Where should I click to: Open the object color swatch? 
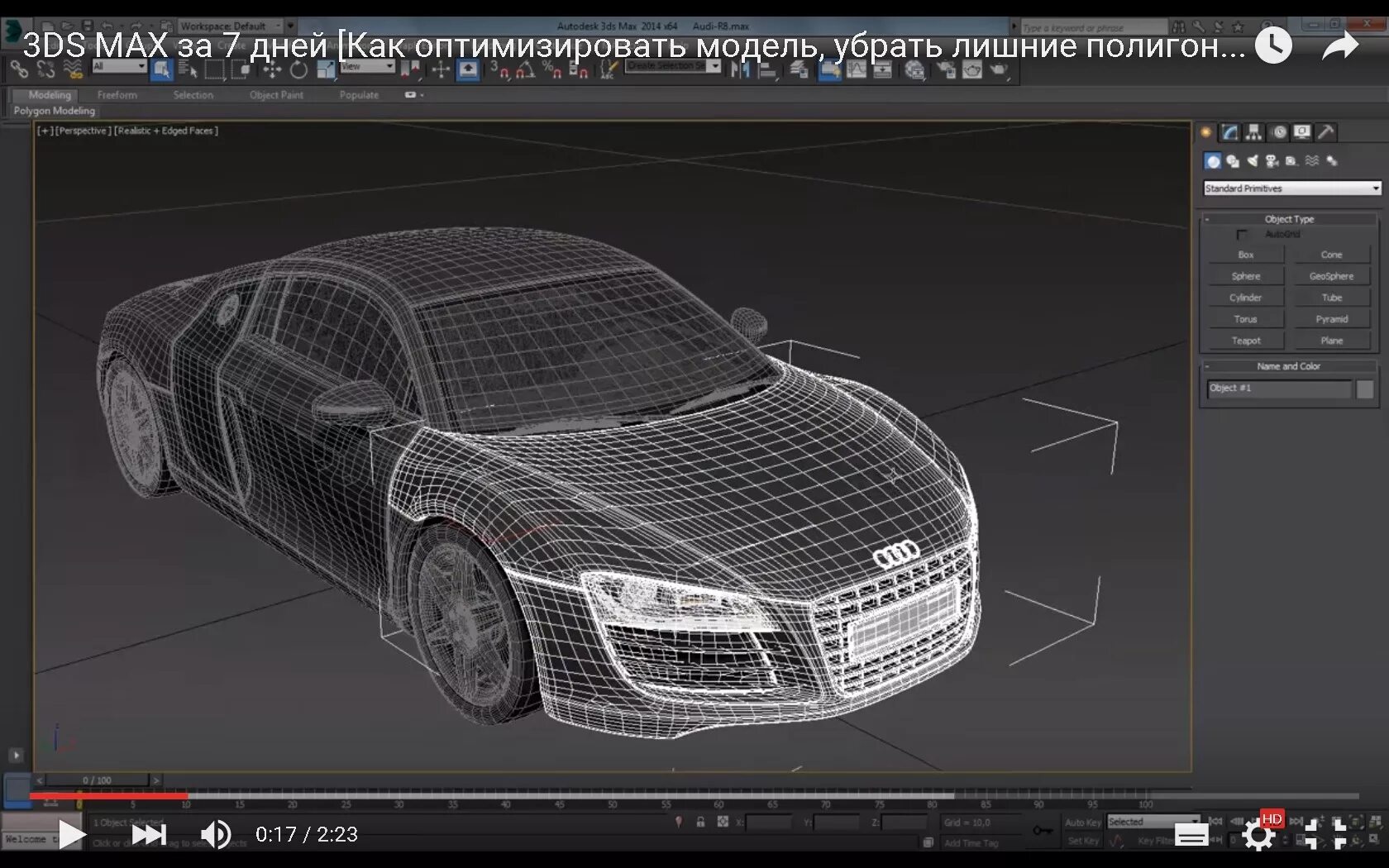(x=1365, y=389)
